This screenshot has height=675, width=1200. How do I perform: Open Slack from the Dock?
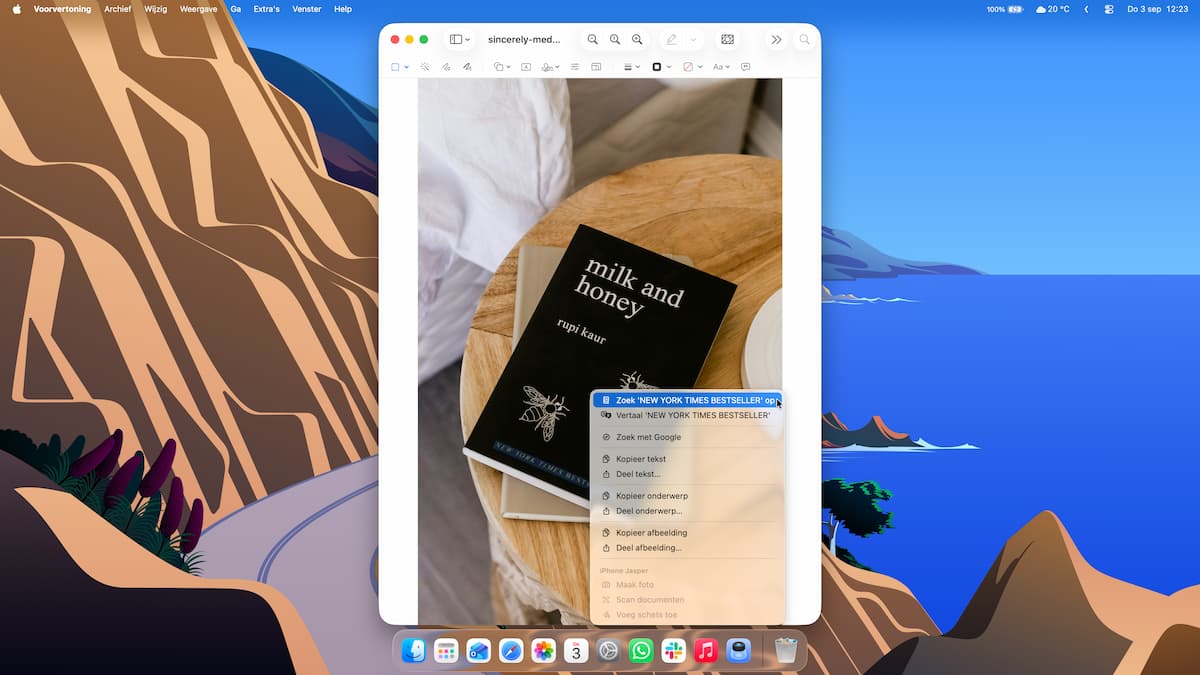673,651
